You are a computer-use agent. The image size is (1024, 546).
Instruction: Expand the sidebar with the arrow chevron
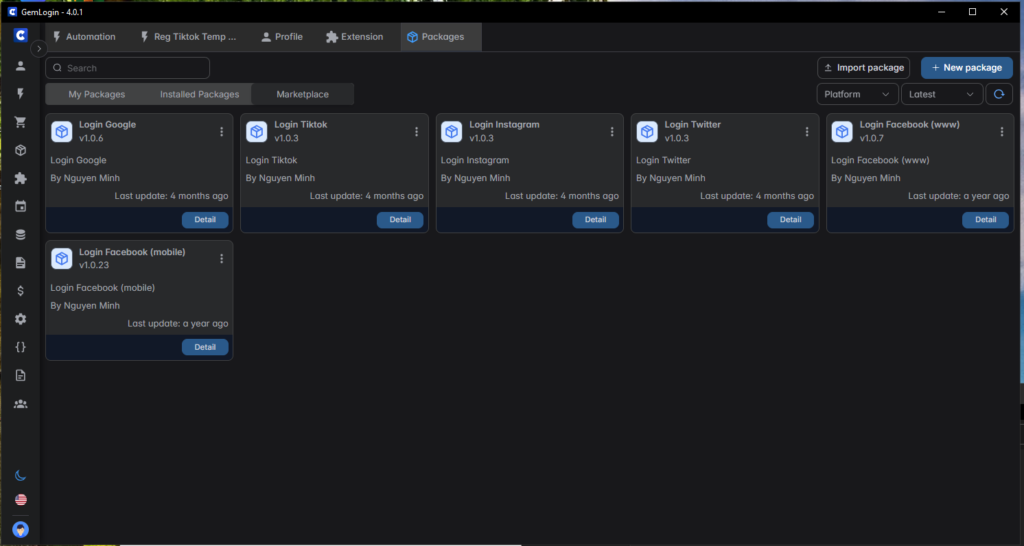[x=39, y=48]
